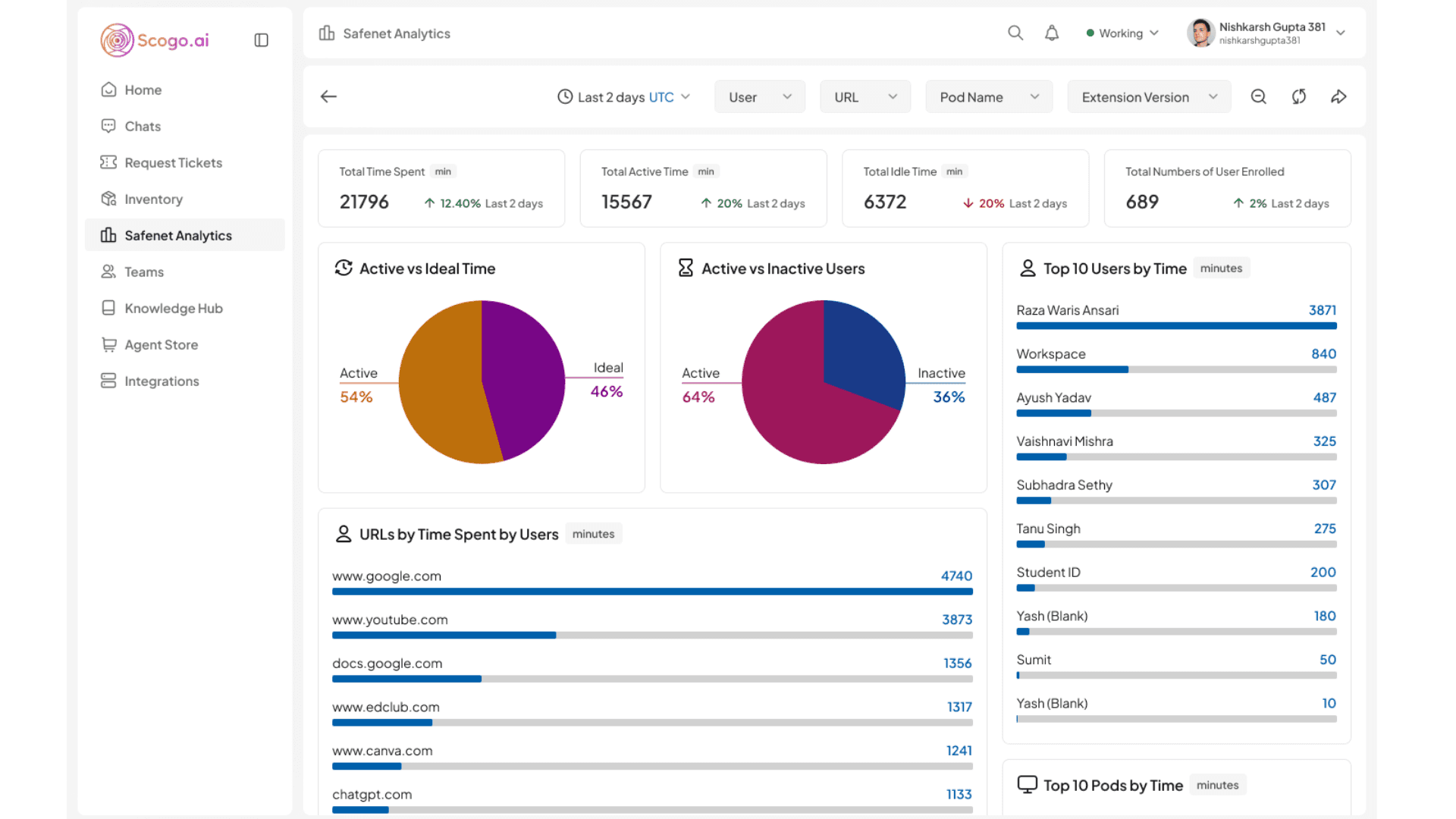Click the zoom out icon

click(1258, 96)
